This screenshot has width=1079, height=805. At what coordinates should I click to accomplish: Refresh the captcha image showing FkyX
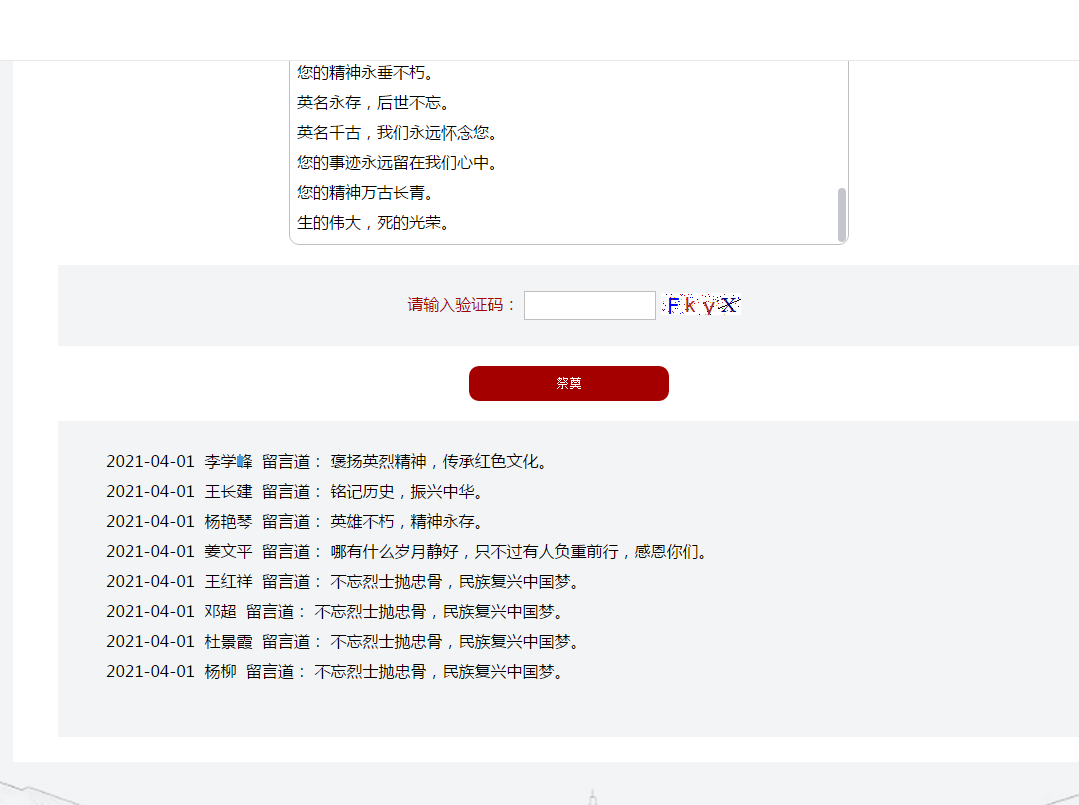(703, 306)
